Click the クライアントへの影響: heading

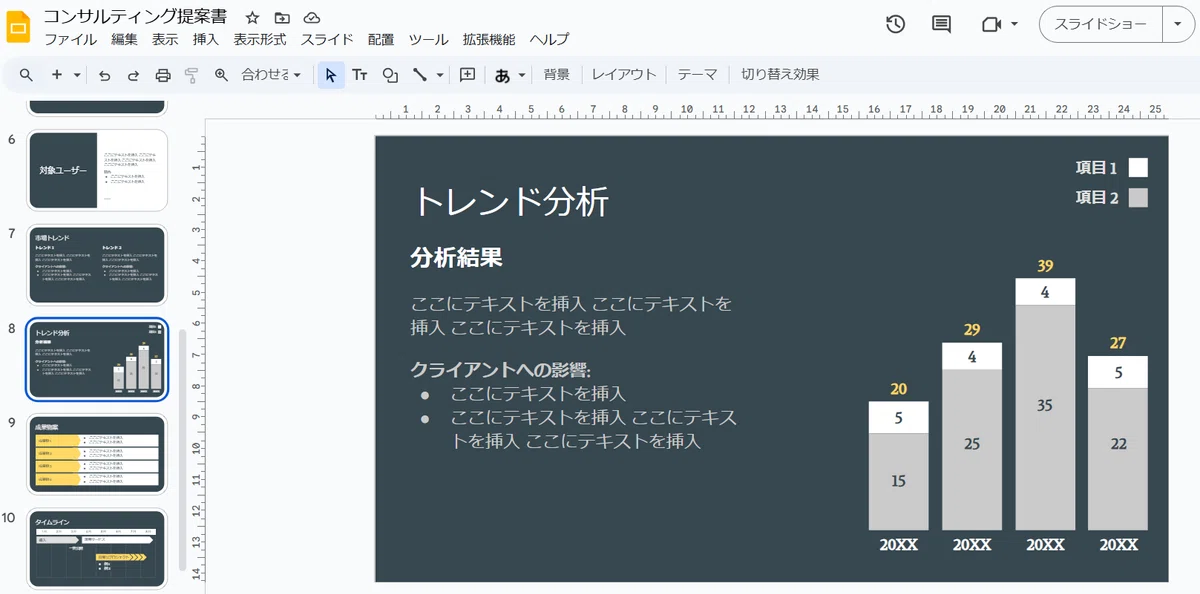[x=500, y=369]
